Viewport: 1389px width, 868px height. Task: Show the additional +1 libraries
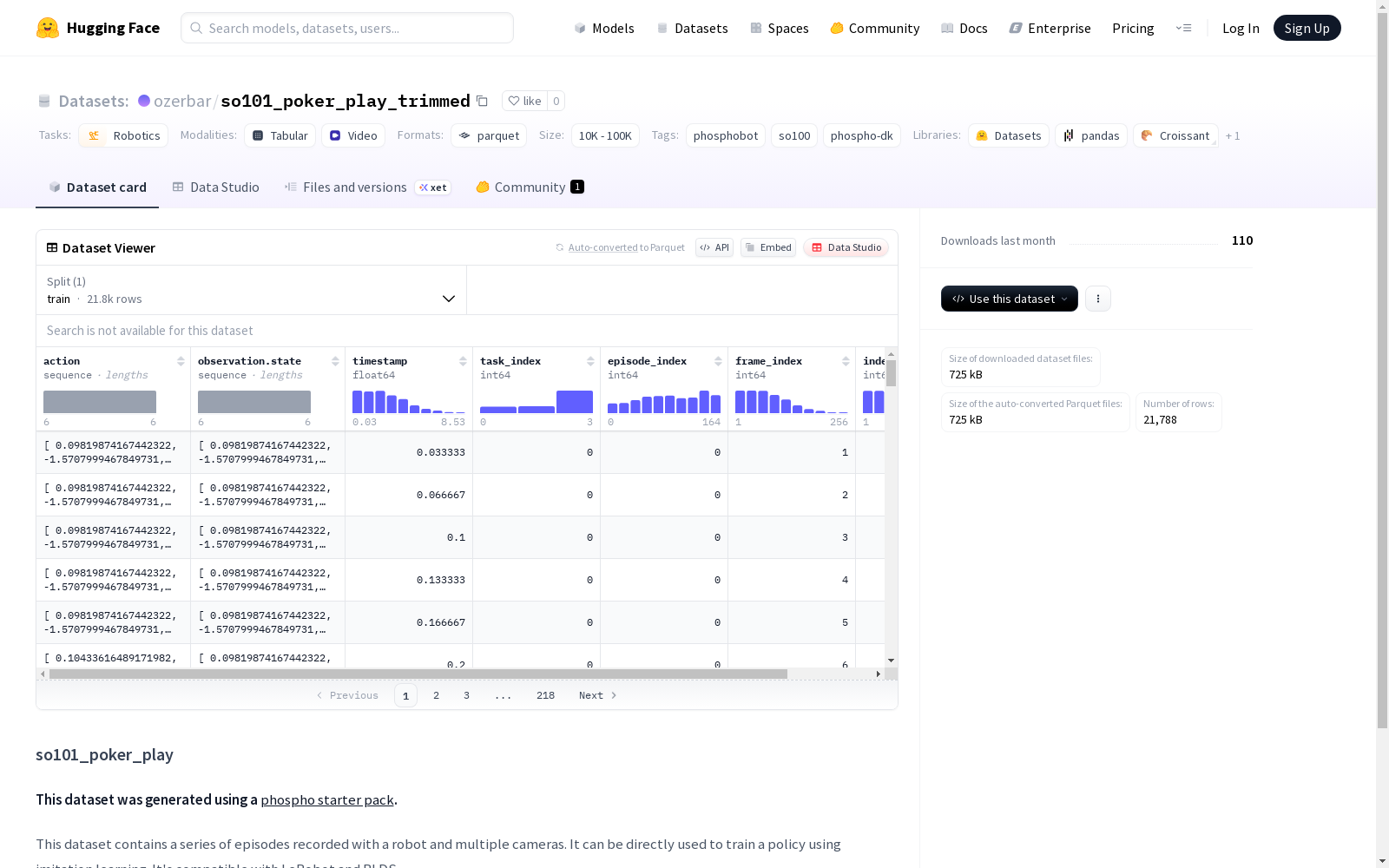1233,135
